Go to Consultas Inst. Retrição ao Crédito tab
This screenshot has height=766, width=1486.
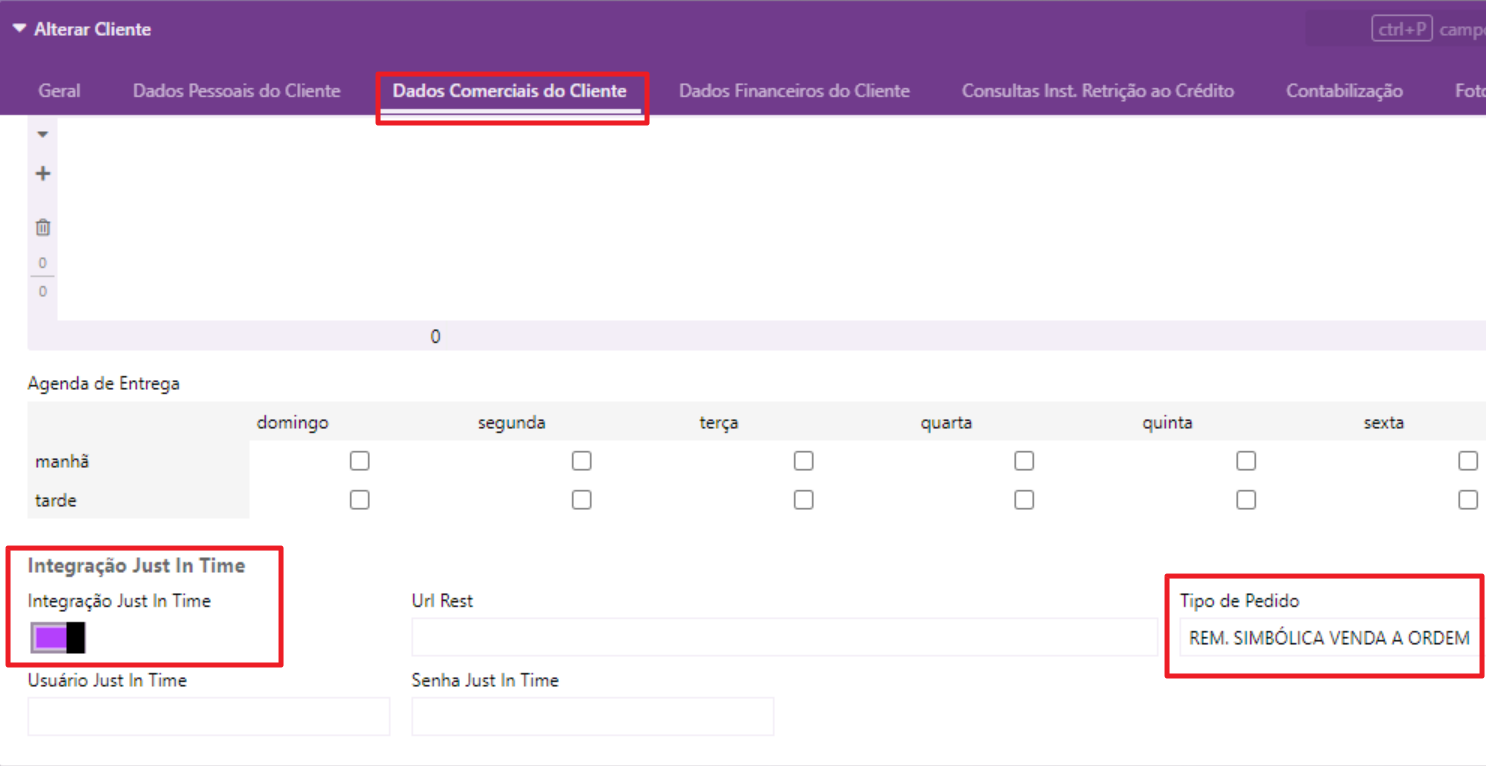1097,91
